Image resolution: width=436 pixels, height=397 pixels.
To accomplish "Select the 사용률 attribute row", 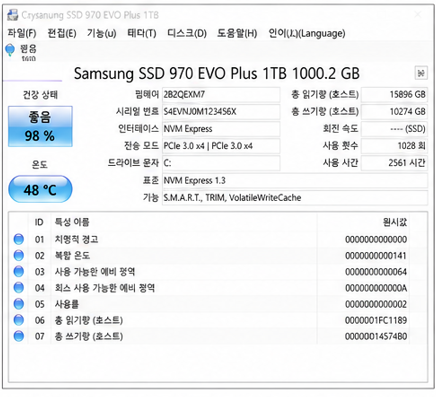I will click(x=209, y=304).
